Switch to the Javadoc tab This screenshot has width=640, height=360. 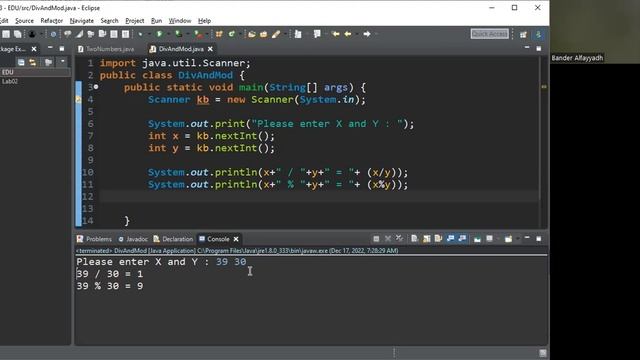point(133,239)
